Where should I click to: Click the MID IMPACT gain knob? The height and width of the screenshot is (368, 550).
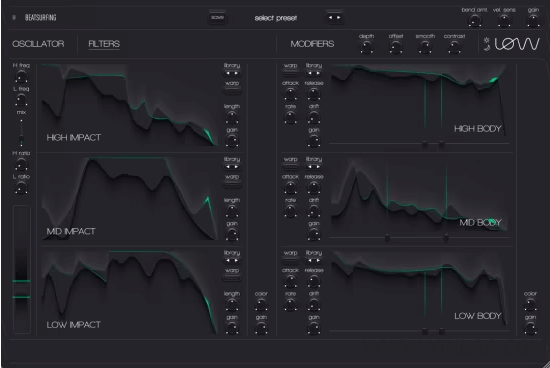click(232, 234)
